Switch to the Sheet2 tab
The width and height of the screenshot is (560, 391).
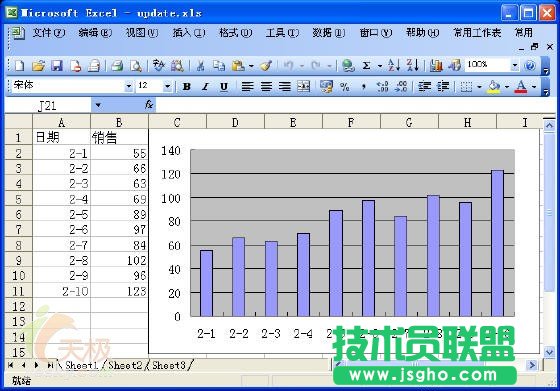[x=125, y=365]
